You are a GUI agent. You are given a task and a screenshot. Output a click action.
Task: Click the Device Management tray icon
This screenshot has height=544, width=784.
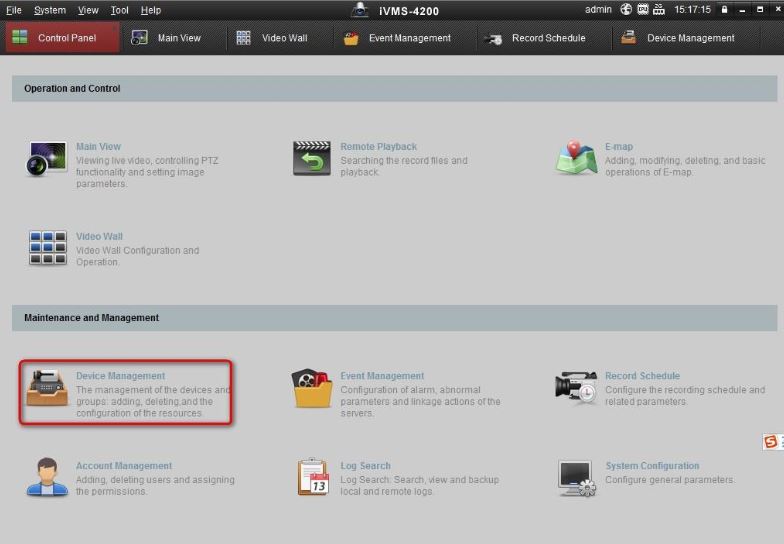47,388
